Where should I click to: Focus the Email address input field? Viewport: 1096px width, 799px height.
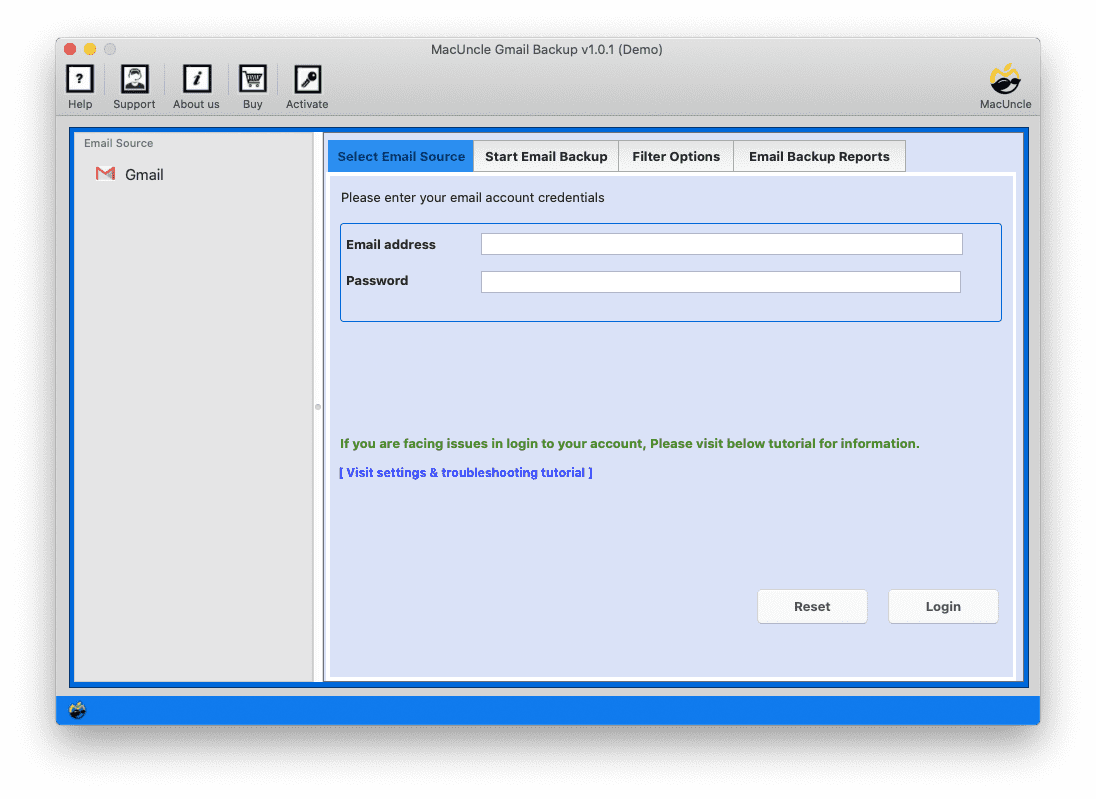tap(721, 245)
